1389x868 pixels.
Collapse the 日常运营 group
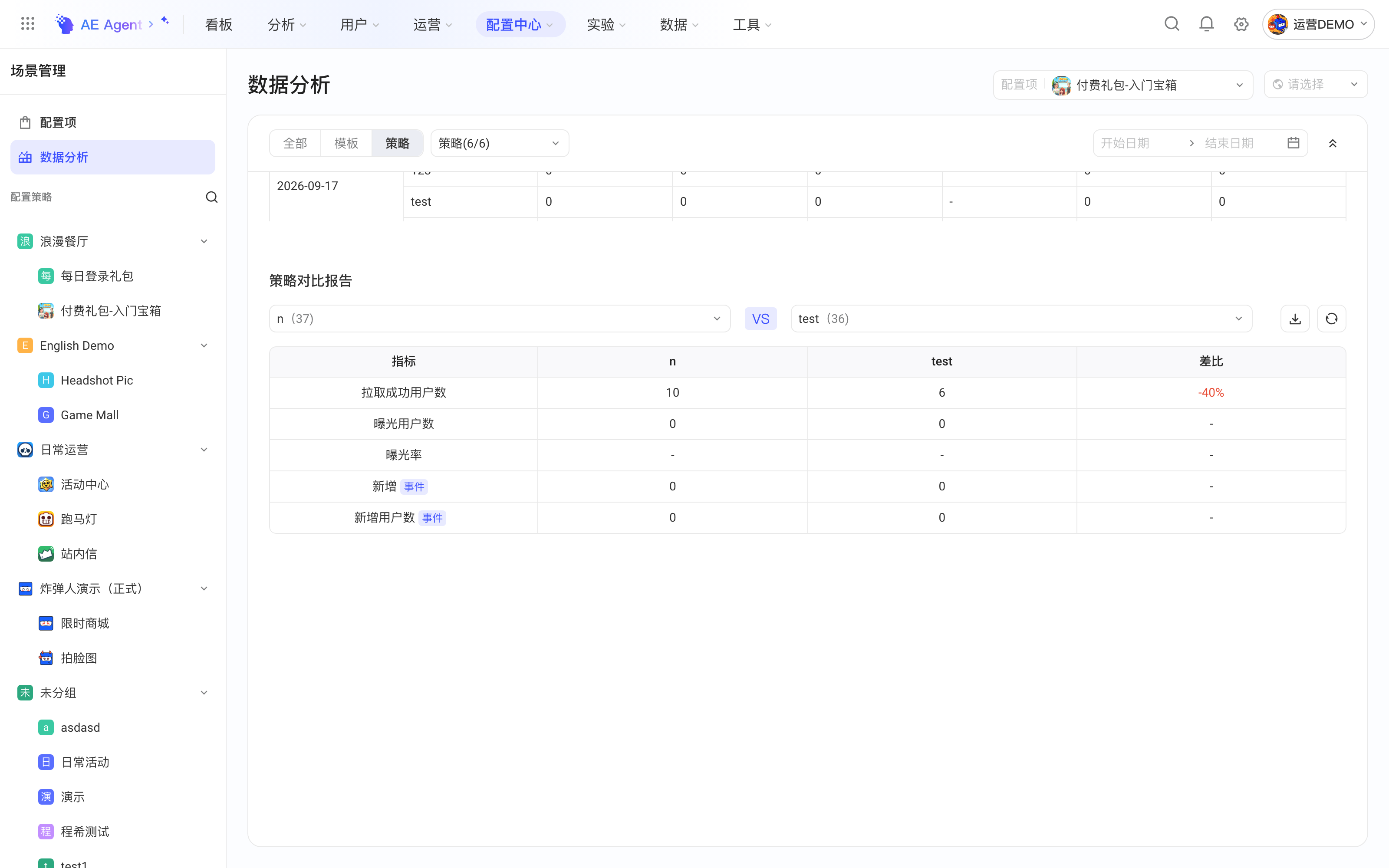[x=204, y=450]
